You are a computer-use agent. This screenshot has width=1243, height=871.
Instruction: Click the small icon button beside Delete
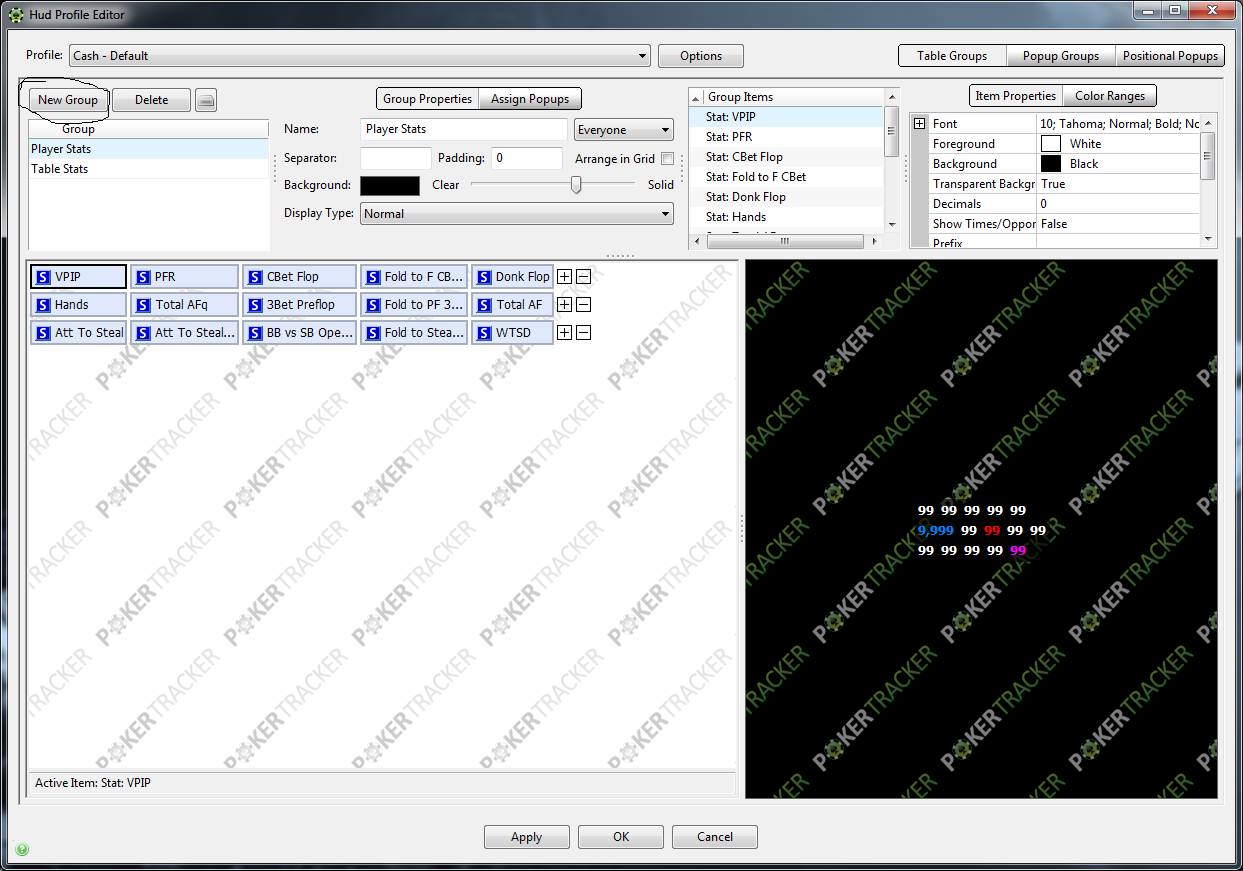tap(205, 100)
